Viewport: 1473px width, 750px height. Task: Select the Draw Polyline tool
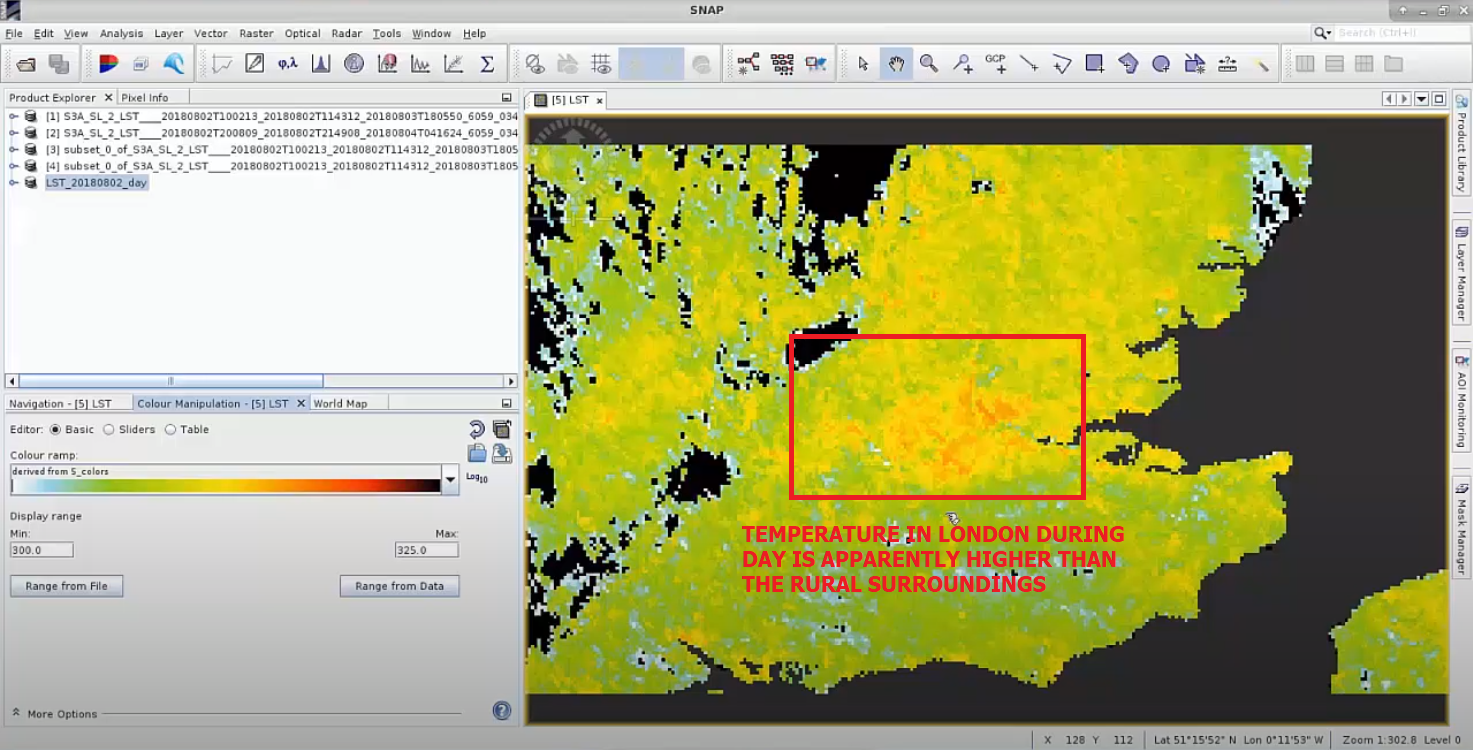[x=1062, y=64]
